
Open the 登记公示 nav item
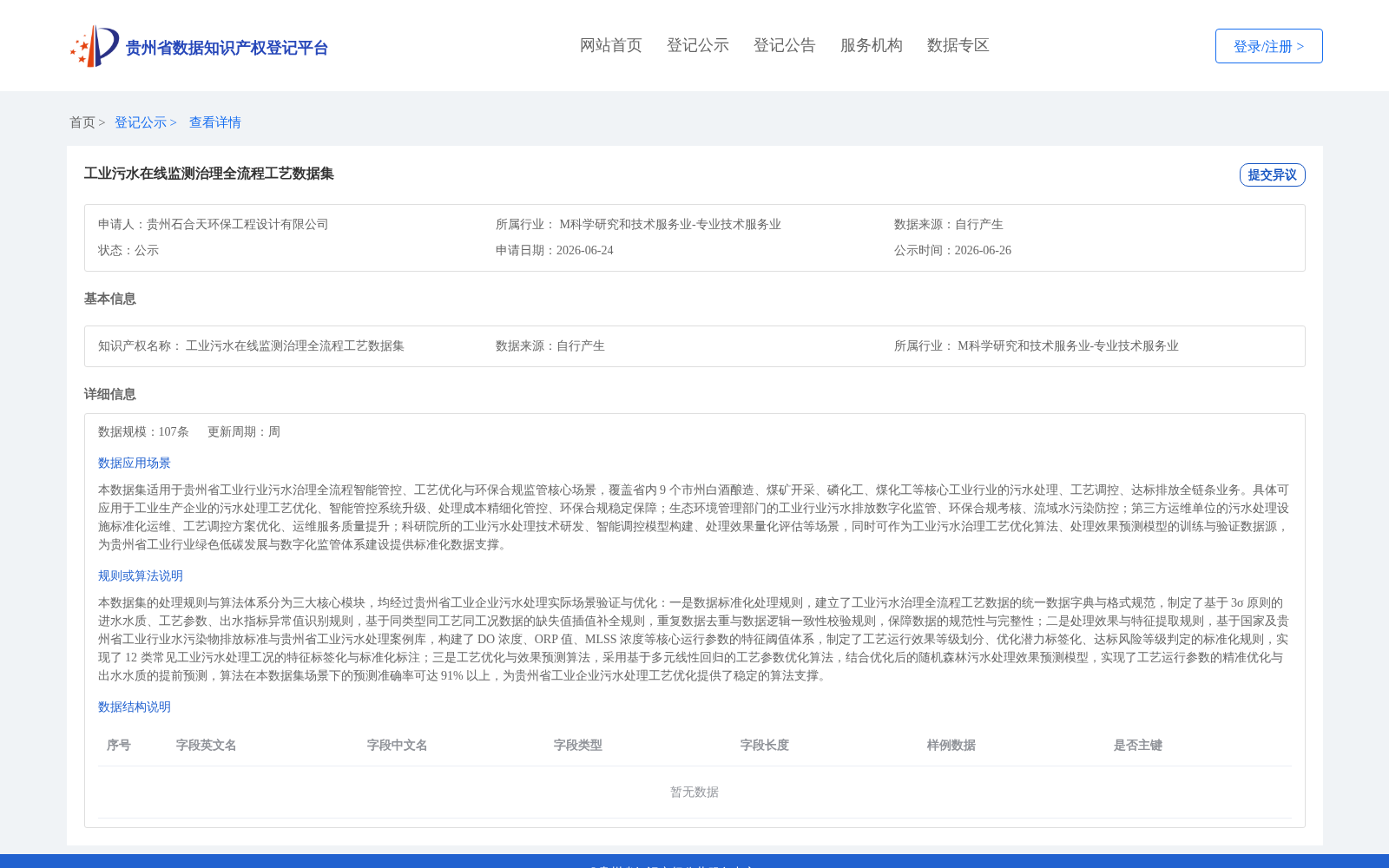pos(698,45)
